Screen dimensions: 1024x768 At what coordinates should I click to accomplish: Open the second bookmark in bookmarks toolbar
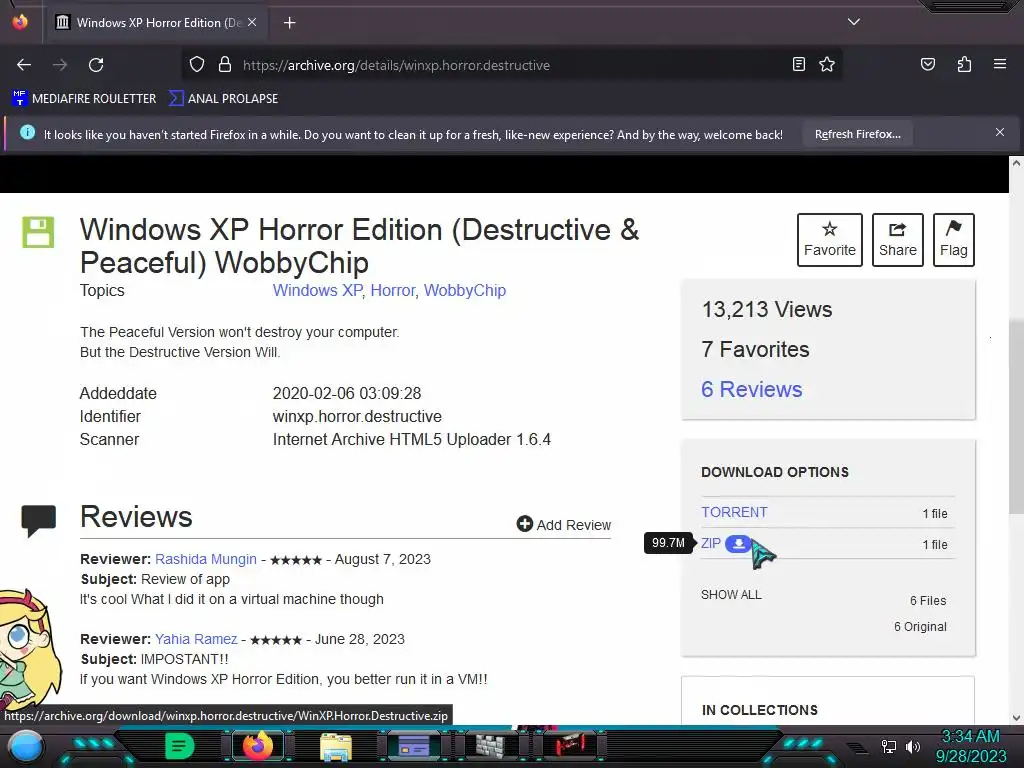click(x=223, y=99)
